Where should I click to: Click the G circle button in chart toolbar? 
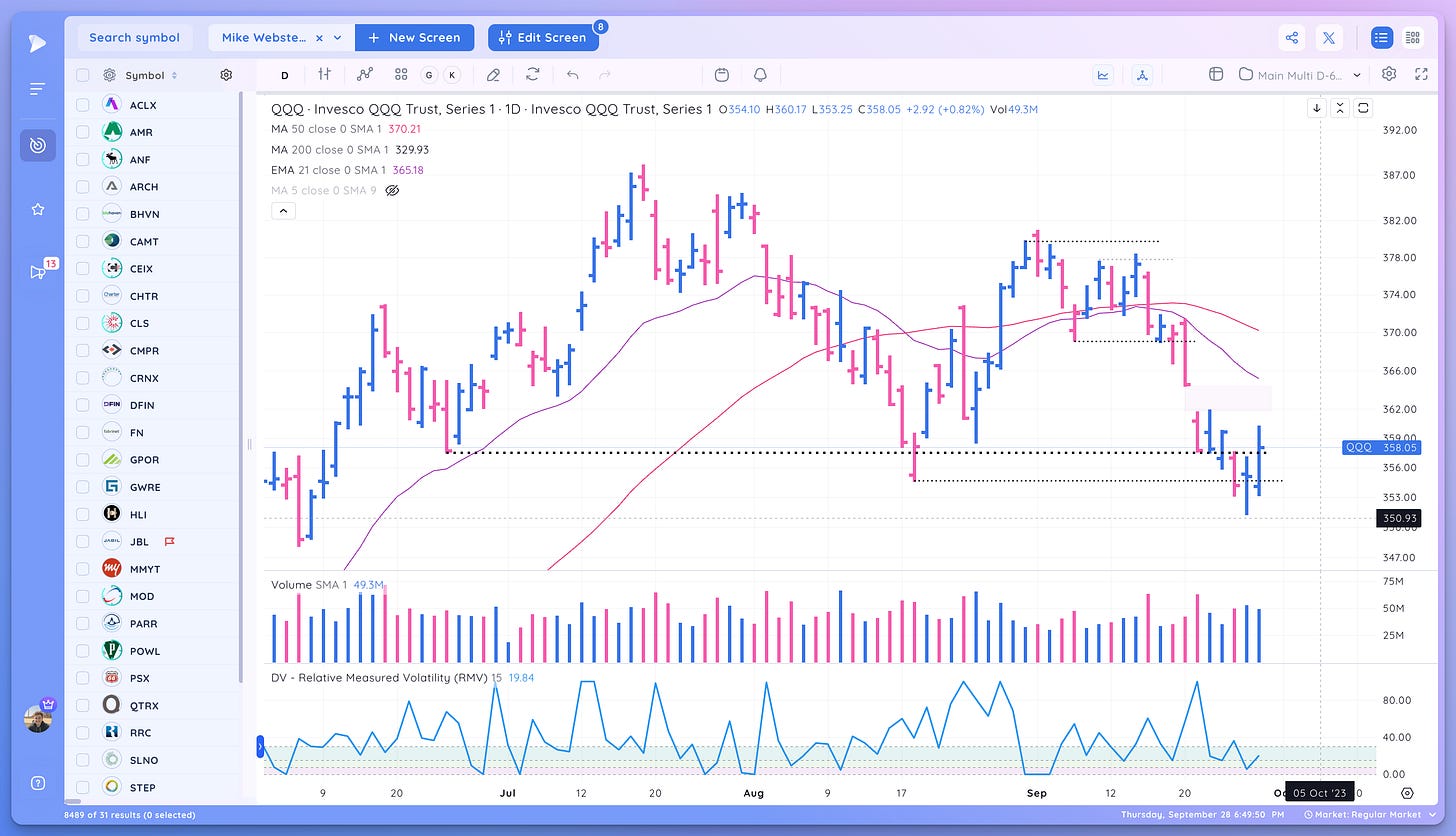[429, 74]
